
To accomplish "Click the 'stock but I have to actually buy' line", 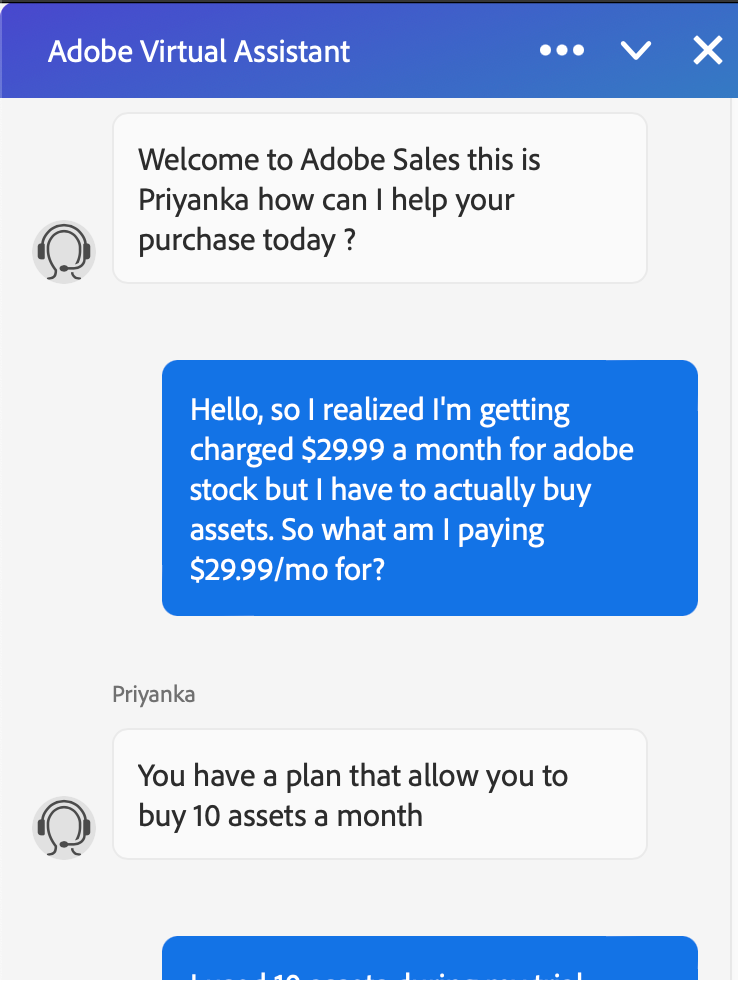I will pos(391,490).
